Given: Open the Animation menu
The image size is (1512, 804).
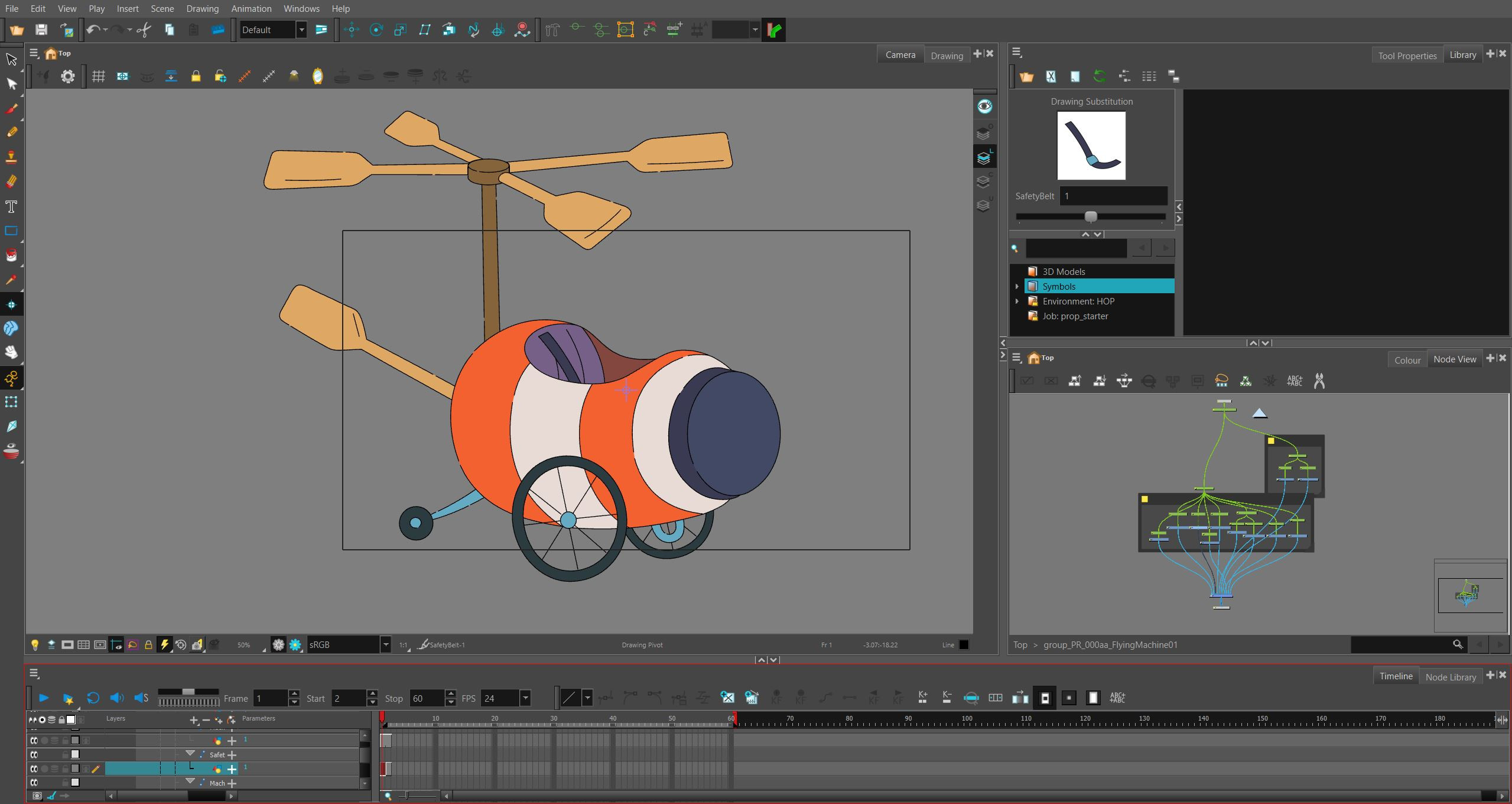Looking at the screenshot, I should click(251, 9).
